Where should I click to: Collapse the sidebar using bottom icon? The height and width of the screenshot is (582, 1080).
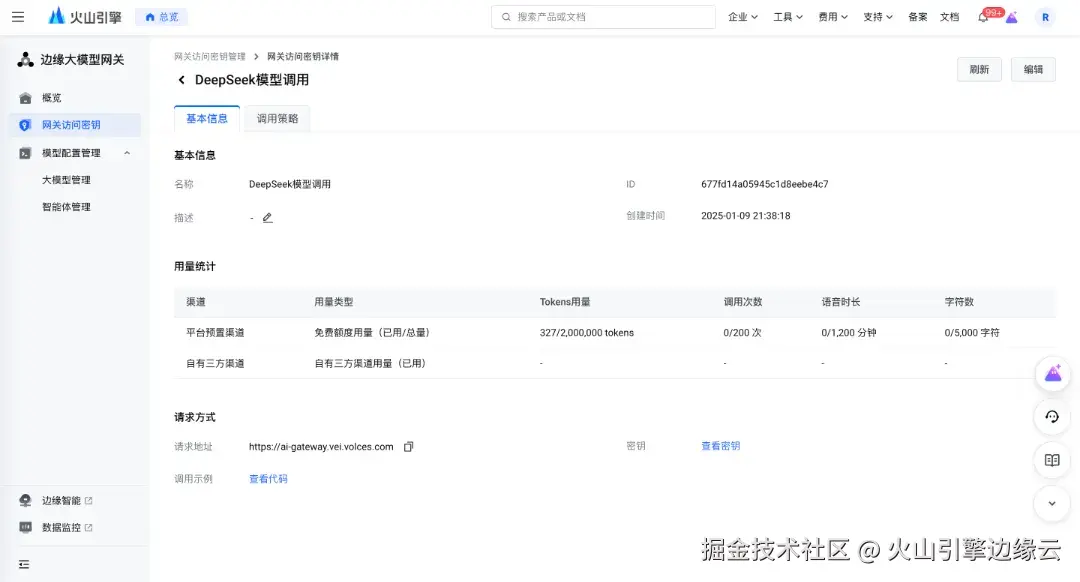pyautogui.click(x=24, y=564)
